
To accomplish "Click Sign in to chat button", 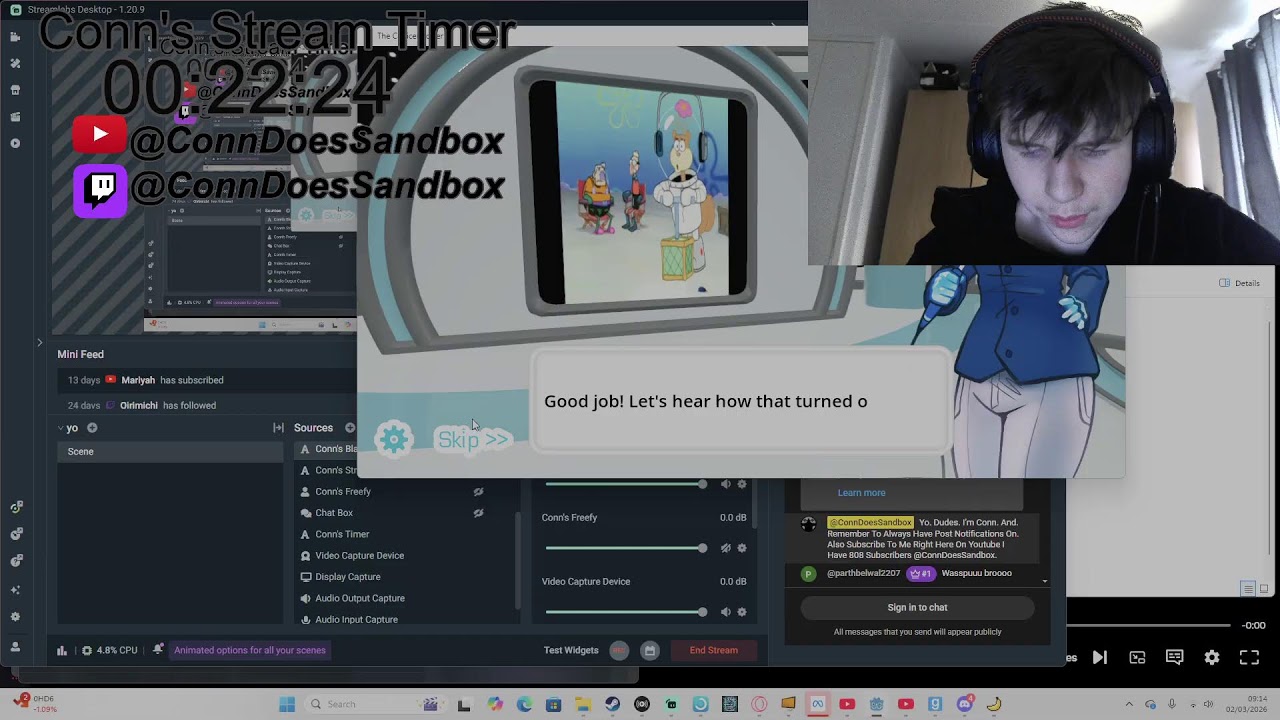I will pyautogui.click(x=917, y=607).
